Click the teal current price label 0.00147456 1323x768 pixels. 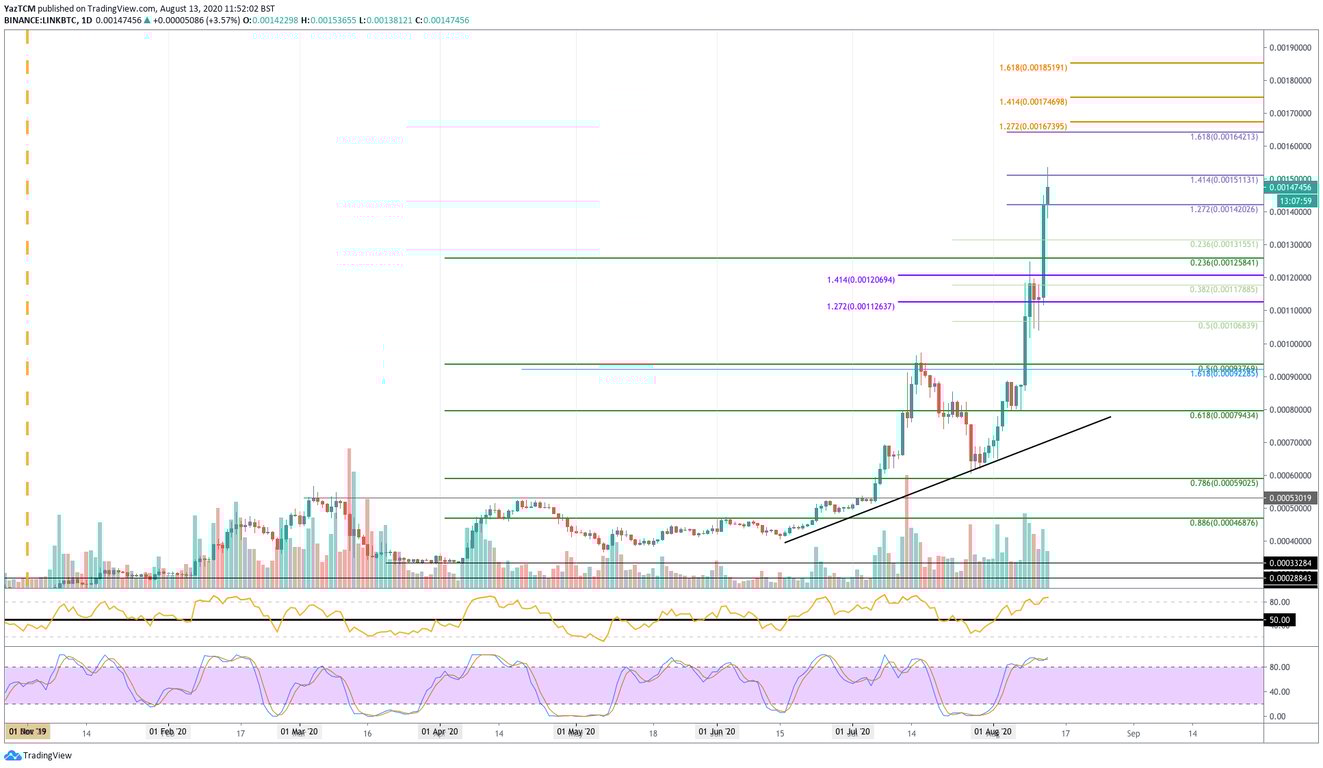[1290, 188]
